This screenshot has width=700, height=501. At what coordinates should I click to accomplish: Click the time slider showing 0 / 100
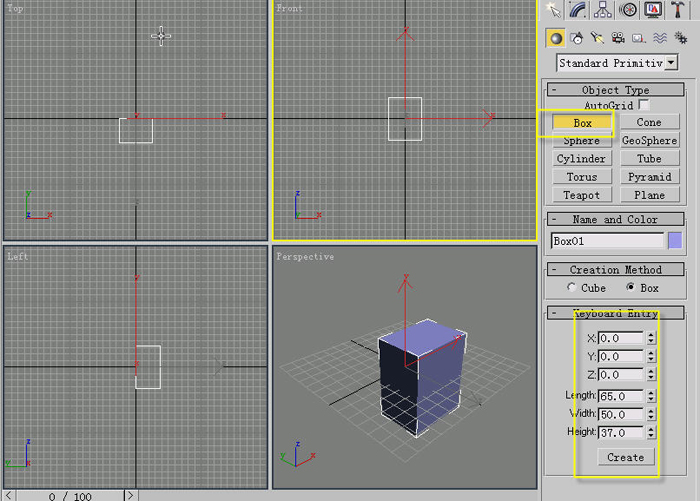pos(70,496)
